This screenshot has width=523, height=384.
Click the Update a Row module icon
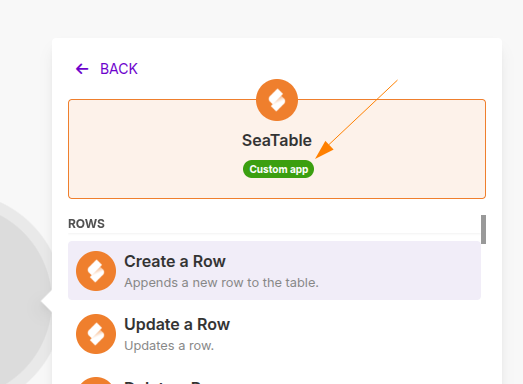tap(96, 334)
